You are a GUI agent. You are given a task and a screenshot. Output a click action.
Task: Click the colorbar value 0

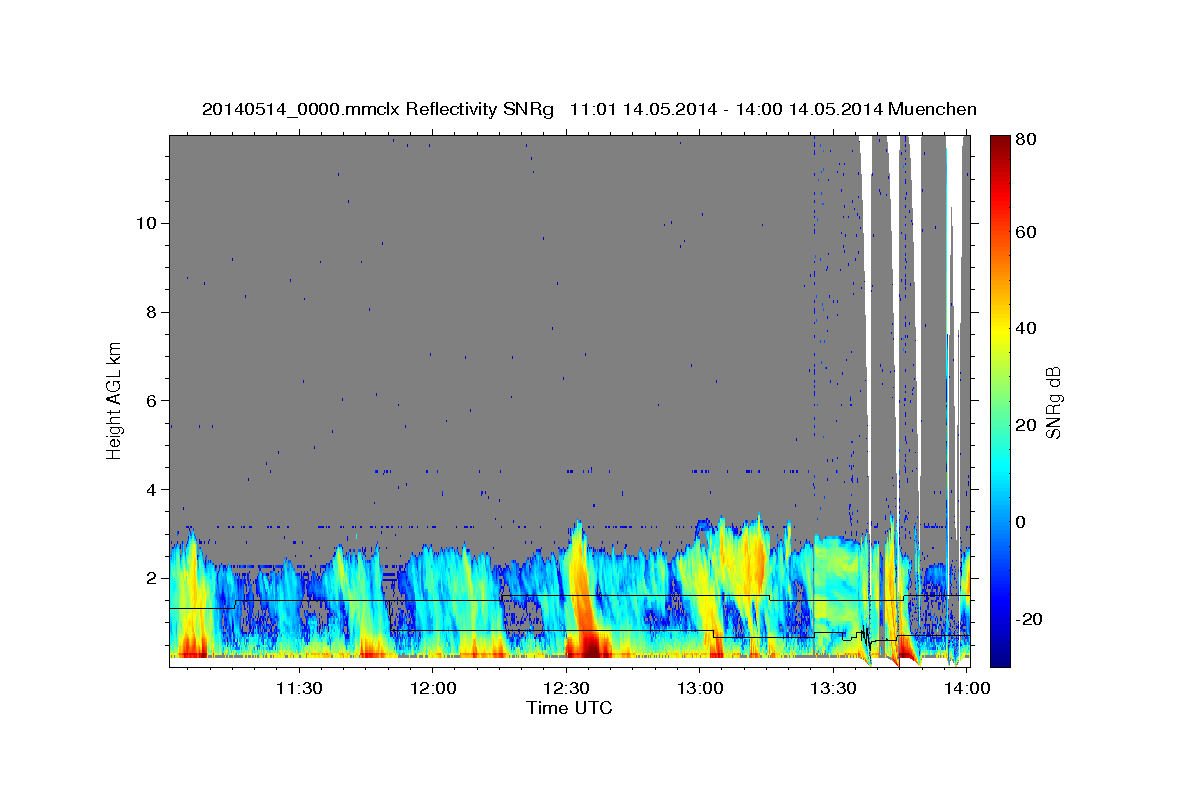[x=1019, y=522]
